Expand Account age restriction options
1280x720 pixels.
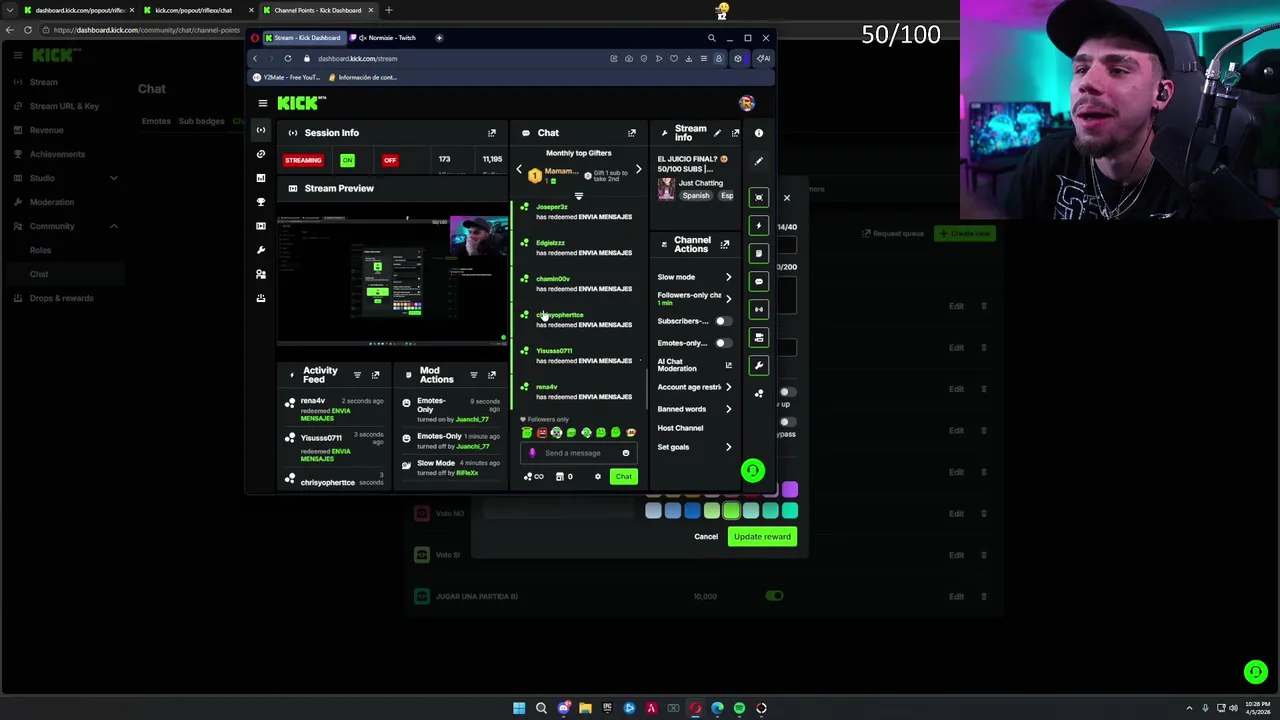click(x=728, y=387)
